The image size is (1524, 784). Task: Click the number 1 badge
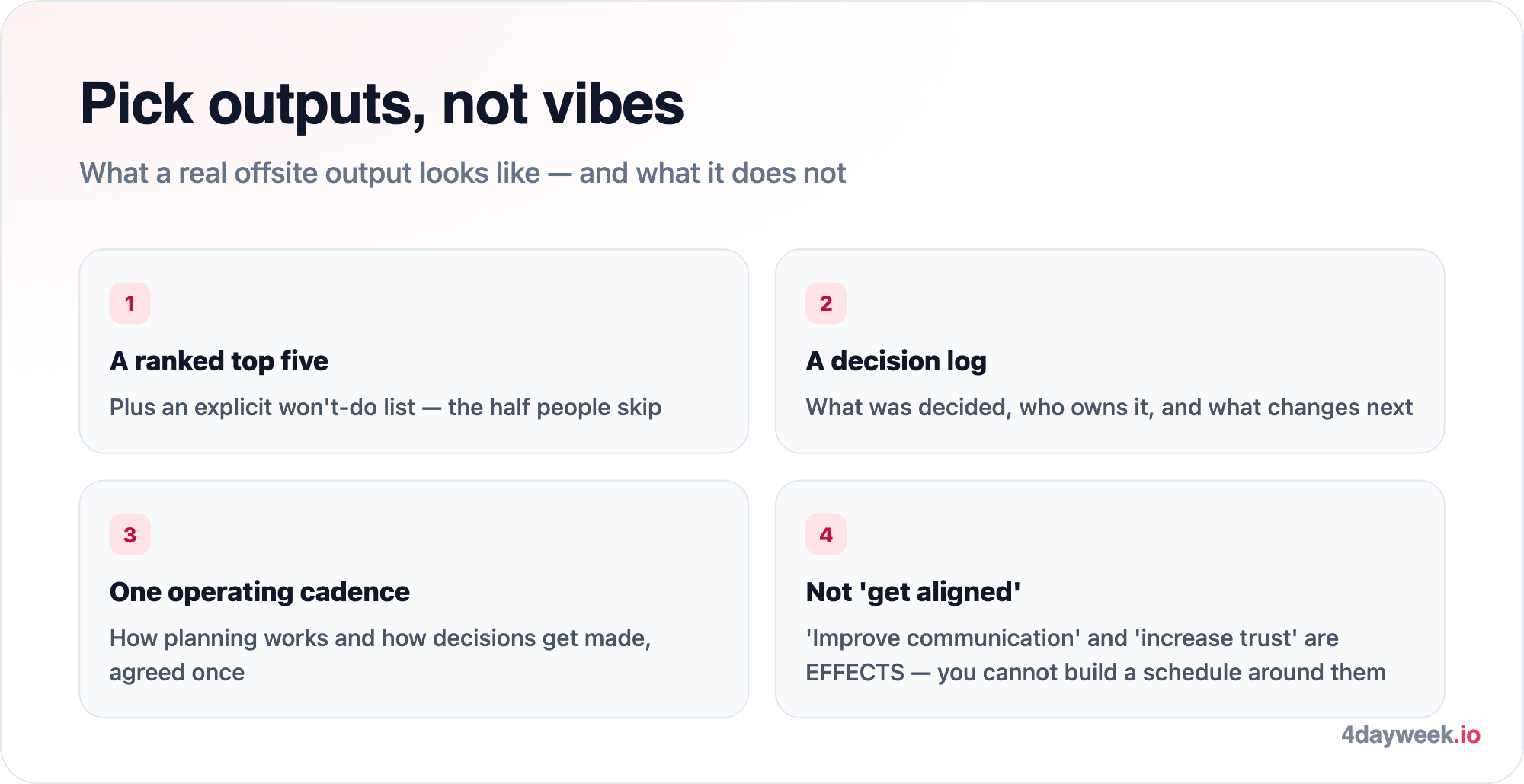(x=130, y=303)
